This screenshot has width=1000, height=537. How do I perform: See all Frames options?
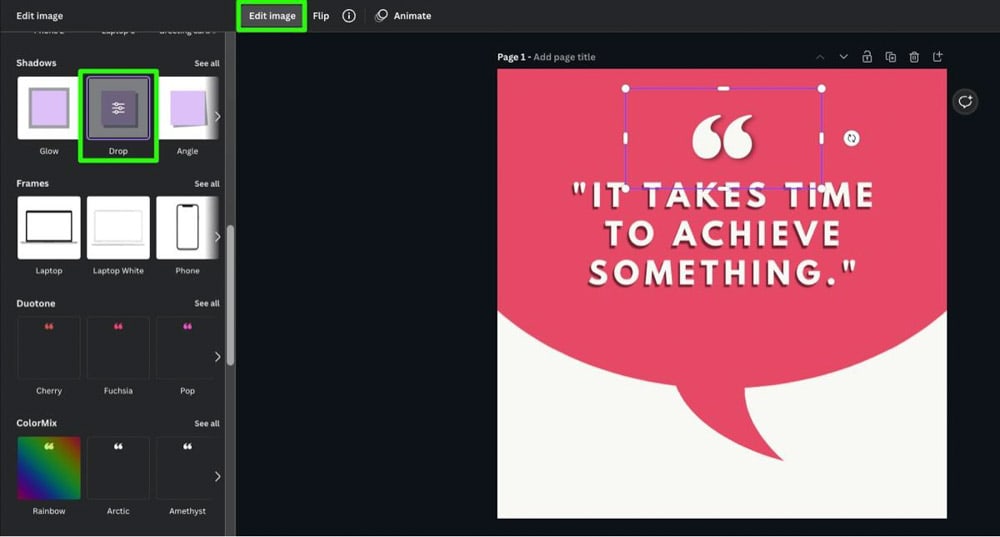(207, 184)
